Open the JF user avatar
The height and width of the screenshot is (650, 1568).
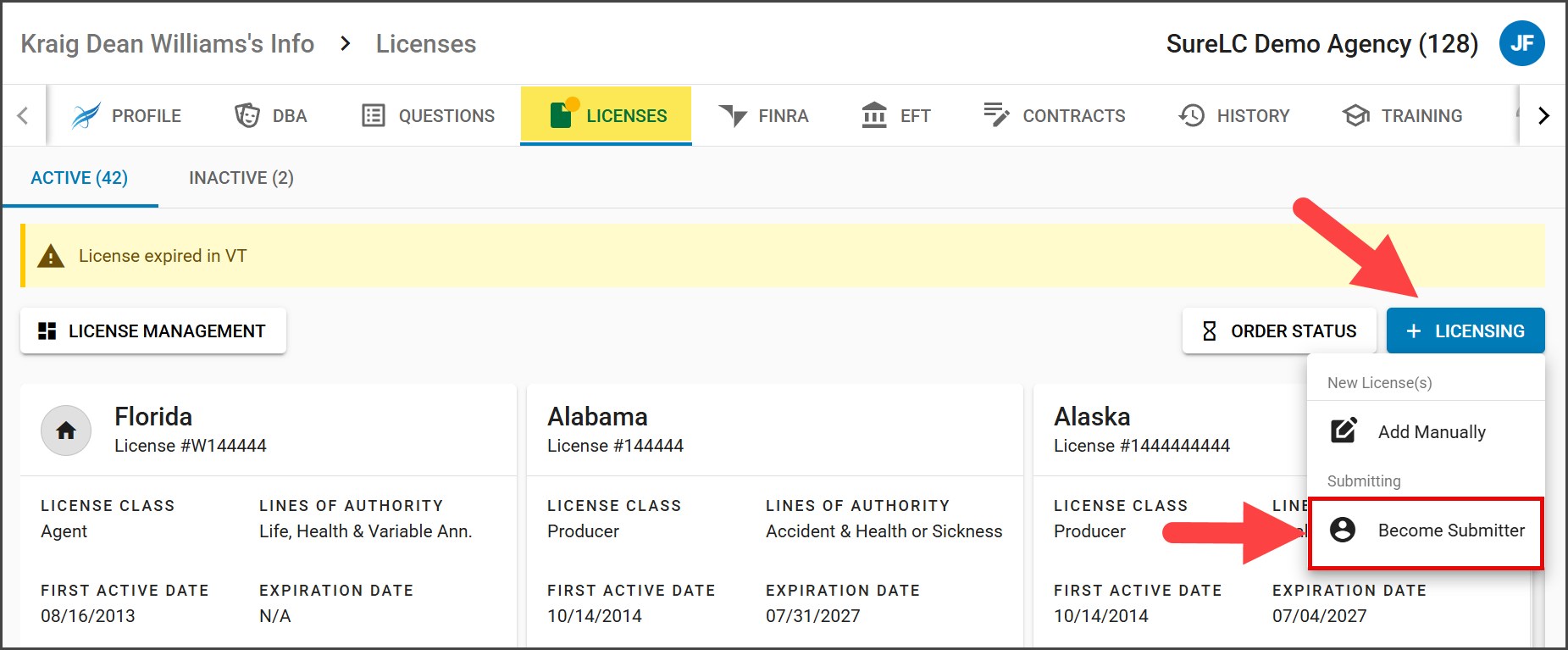click(x=1522, y=43)
